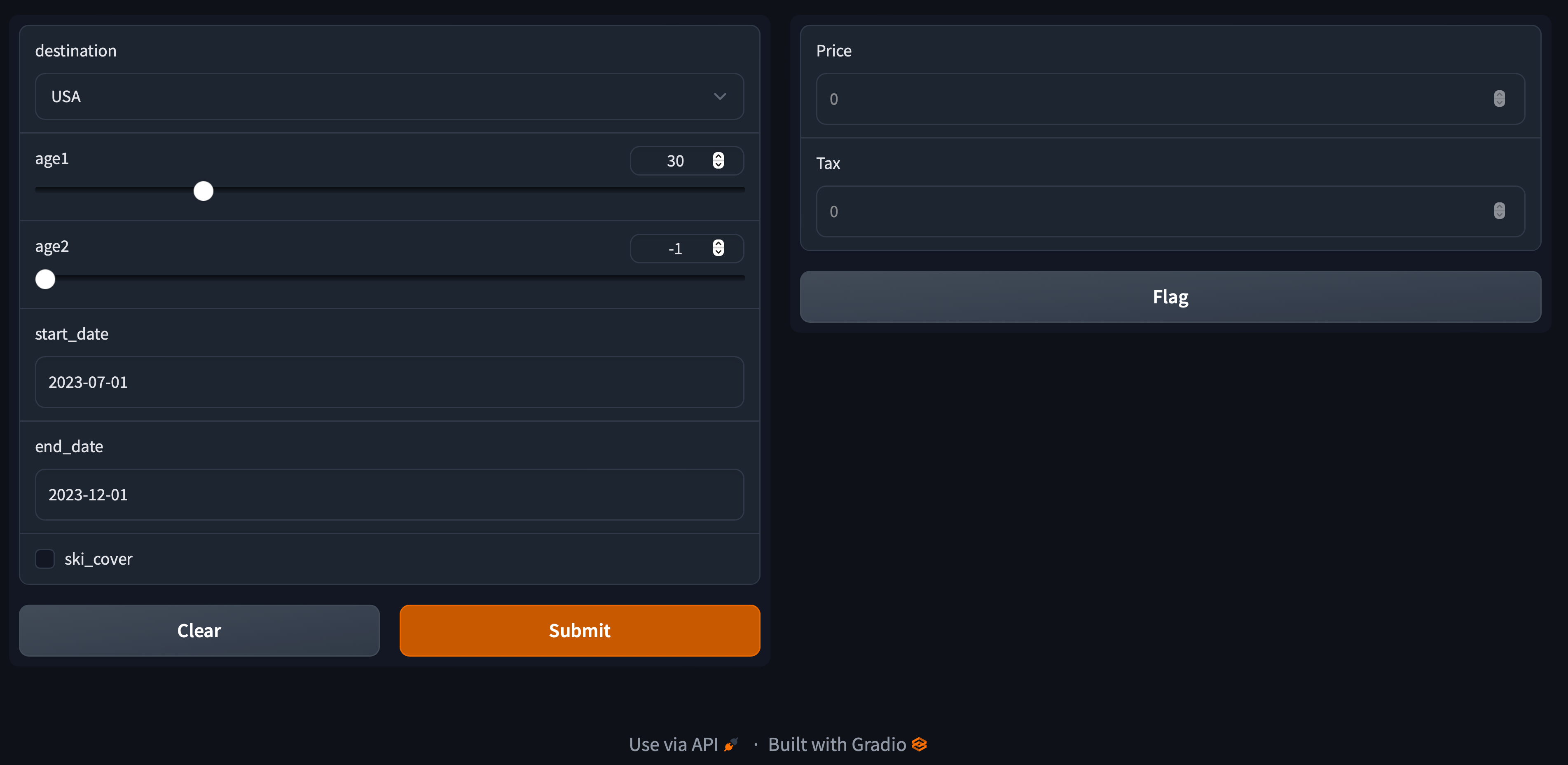Image resolution: width=1568 pixels, height=765 pixels.
Task: Click the destination dropdown chevron arrow
Action: pyautogui.click(x=720, y=96)
